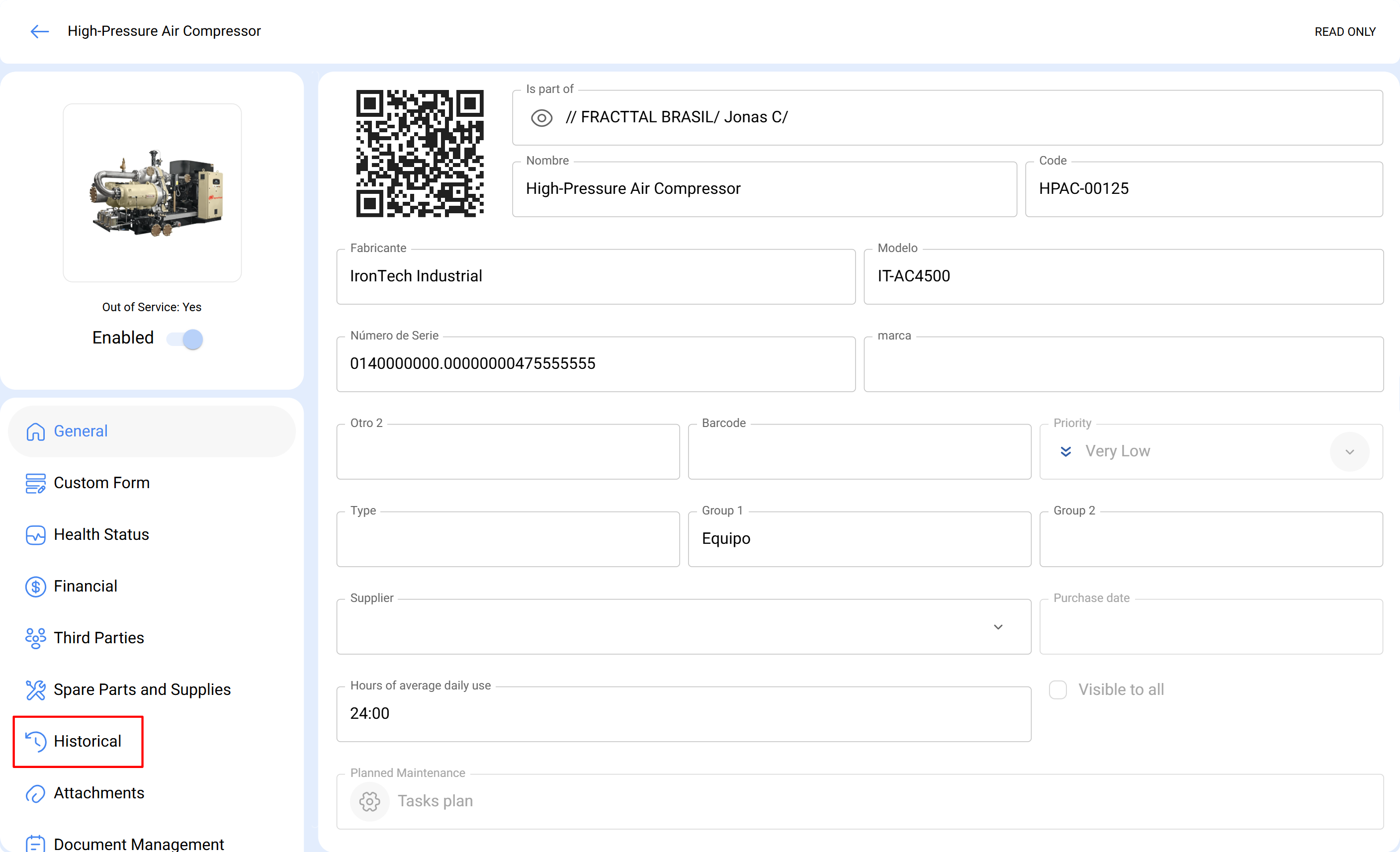This screenshot has height=852, width=1400.
Task: Open the Purchase date field
Action: [1210, 627]
